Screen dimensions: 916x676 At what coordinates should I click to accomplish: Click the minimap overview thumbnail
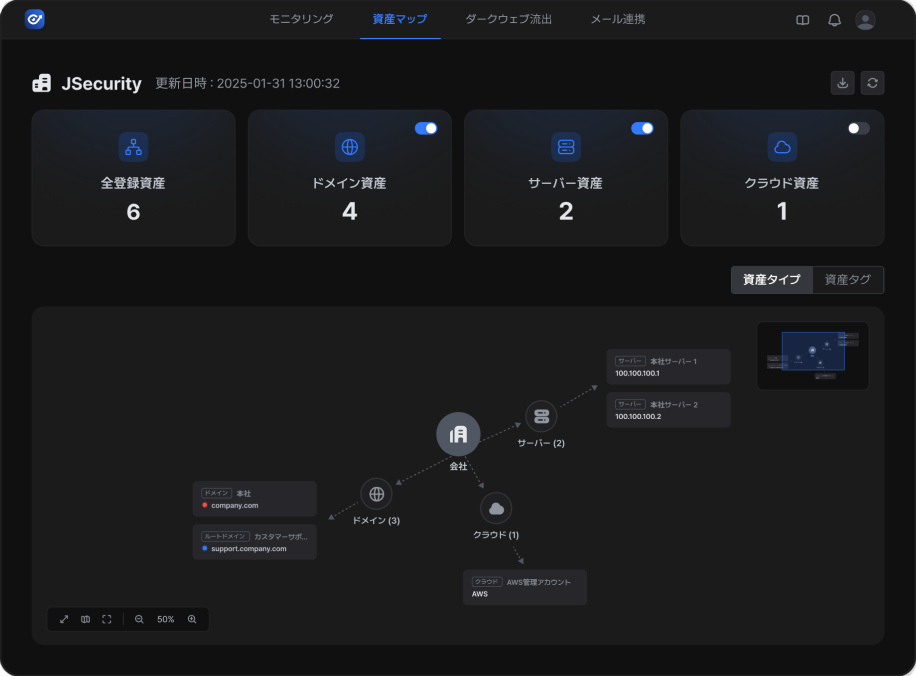pyautogui.click(x=813, y=356)
